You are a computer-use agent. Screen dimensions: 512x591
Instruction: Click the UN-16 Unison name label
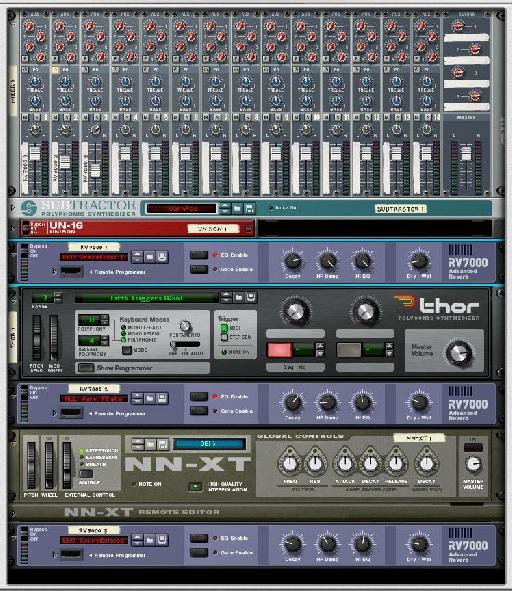coord(213,228)
